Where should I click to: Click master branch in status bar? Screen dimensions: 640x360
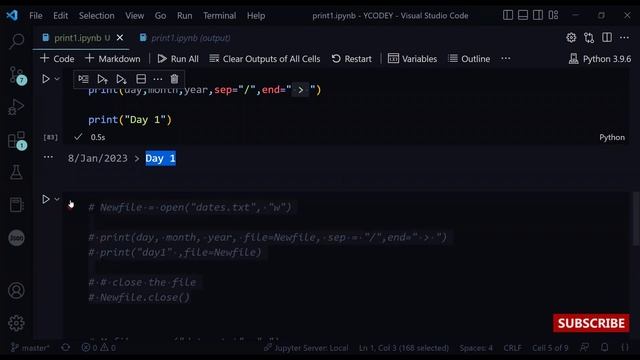click(30, 348)
